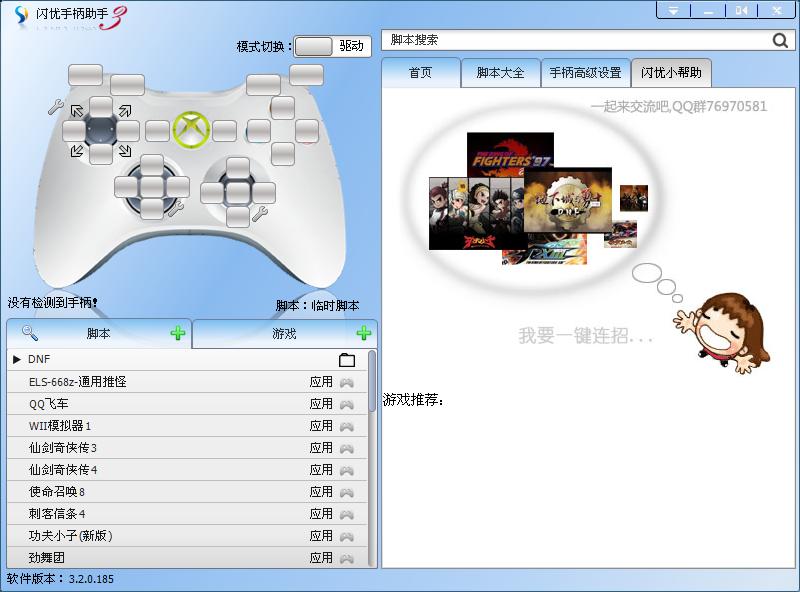The width and height of the screenshot is (800, 592).
Task: Add a new game with green plus
Action: point(363,333)
